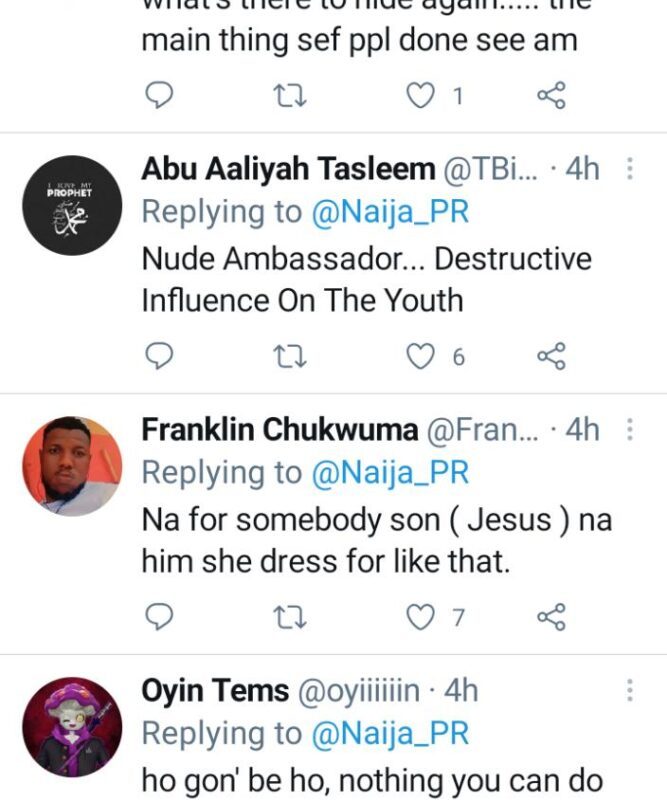The image size is (667, 800).
Task: Like Franklin Chukwuma's tweet
Action: [x=421, y=617]
